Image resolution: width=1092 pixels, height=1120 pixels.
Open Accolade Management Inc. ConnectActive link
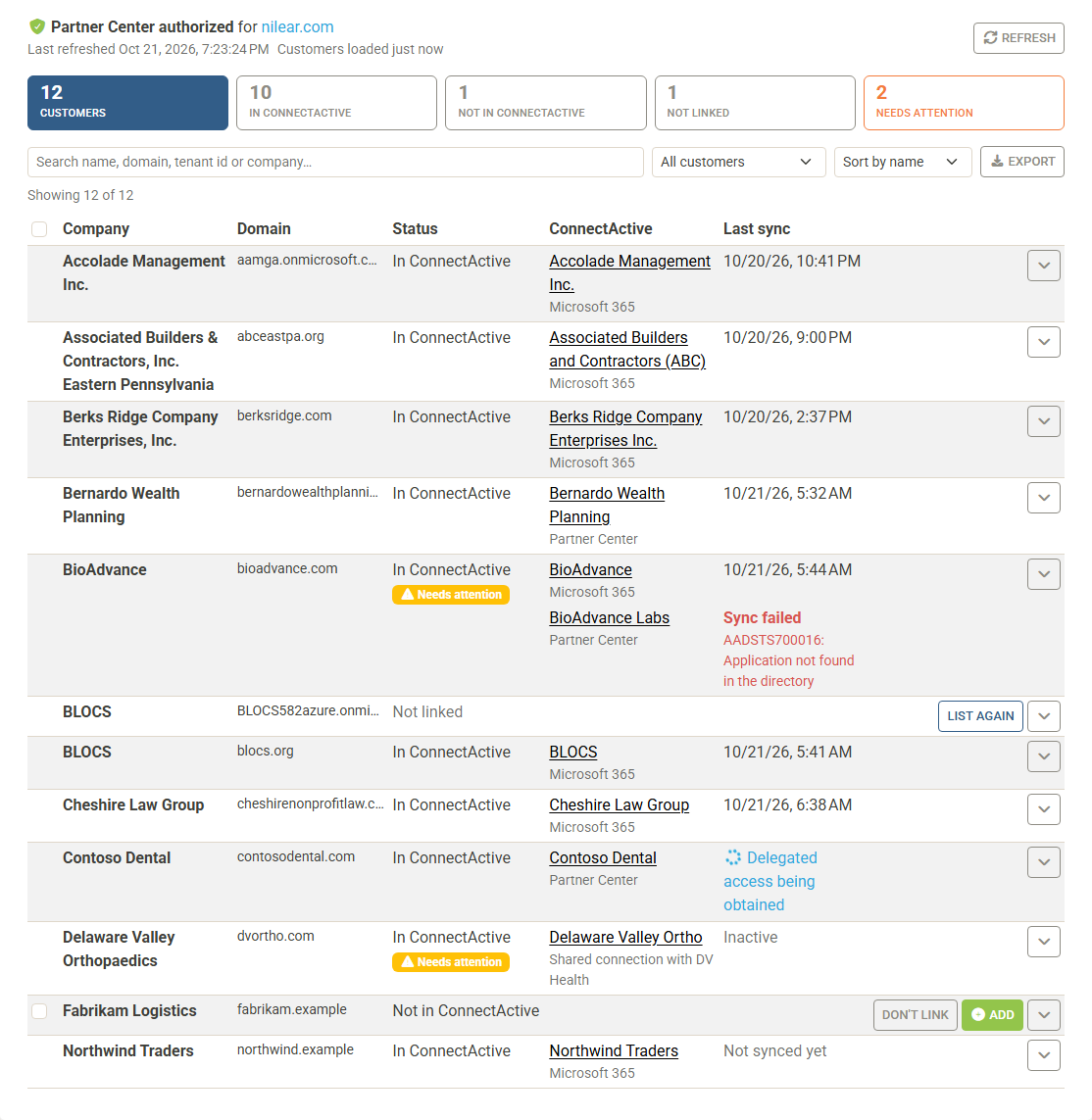coord(629,272)
